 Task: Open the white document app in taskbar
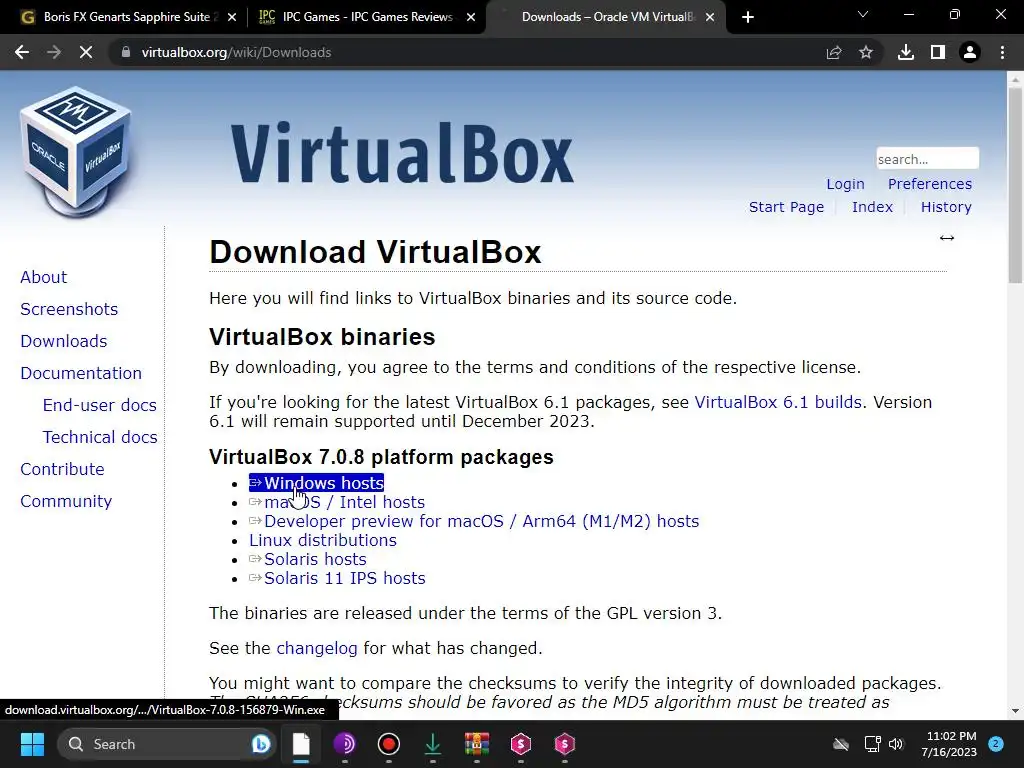301,744
